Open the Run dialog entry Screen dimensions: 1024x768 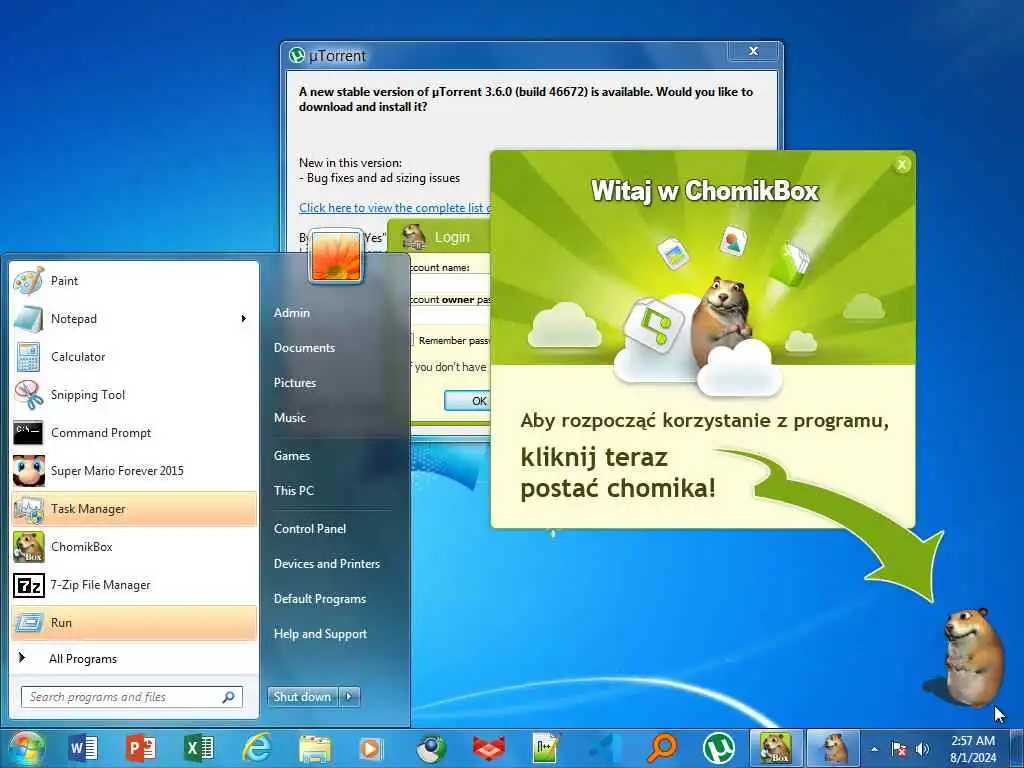(x=135, y=622)
